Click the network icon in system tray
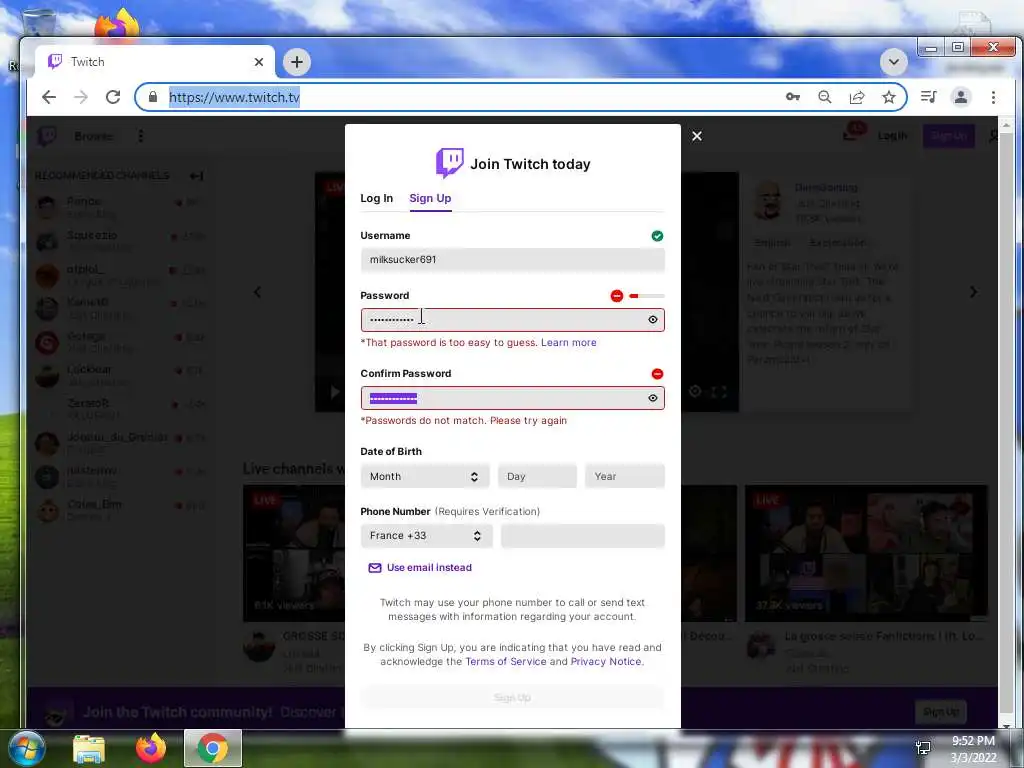 point(923,748)
